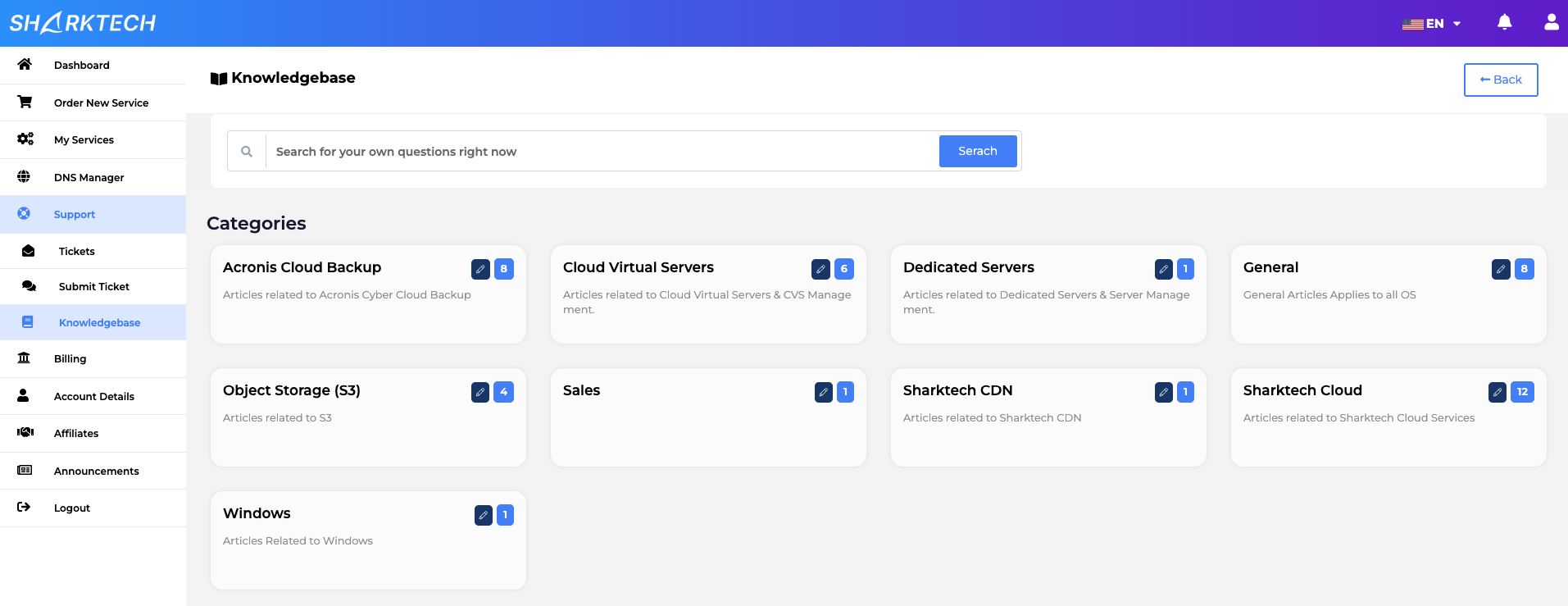Edit the Sharktech CDN category
Viewport: 1568px width, 606px height.
(1164, 392)
